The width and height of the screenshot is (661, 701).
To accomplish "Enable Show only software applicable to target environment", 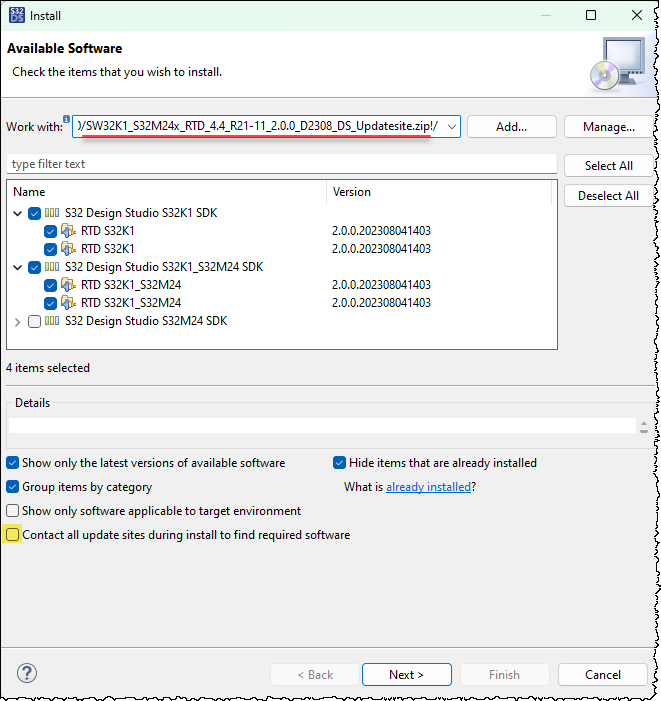I will (13, 511).
